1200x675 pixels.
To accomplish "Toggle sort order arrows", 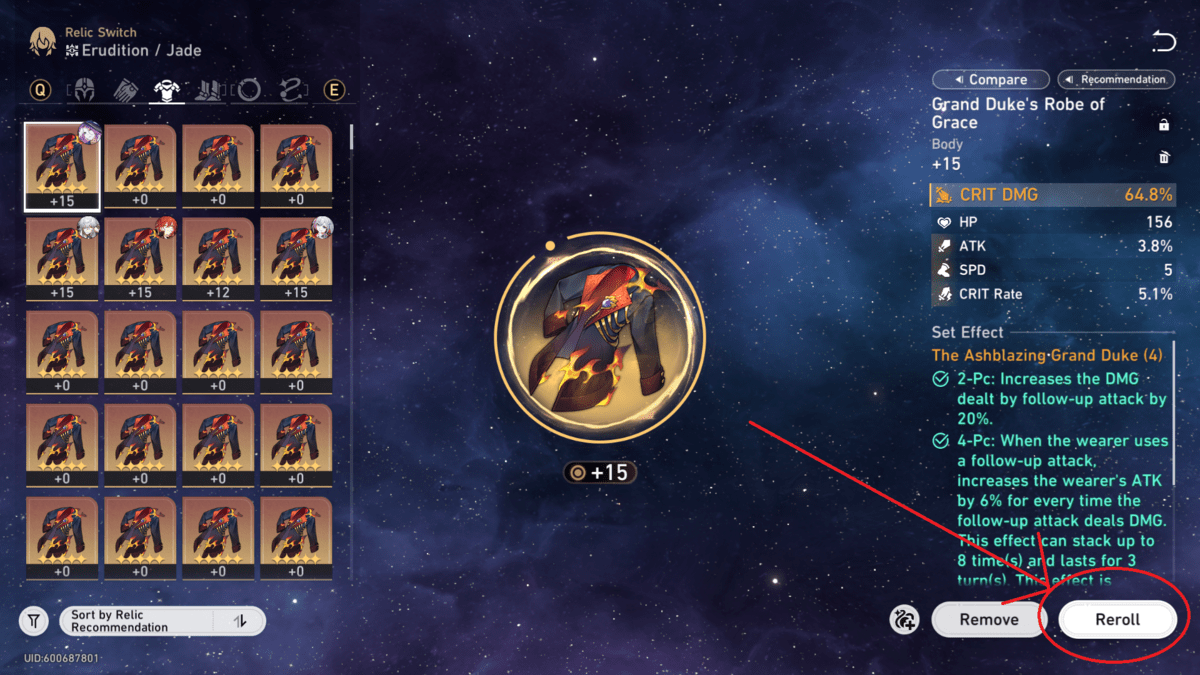I will [240, 621].
